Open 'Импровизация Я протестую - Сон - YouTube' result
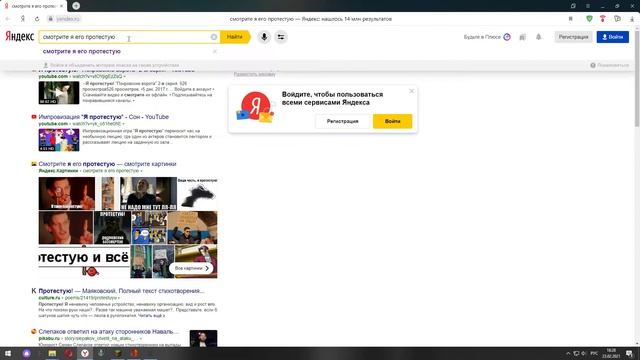Screen dimensions: 640x360 click(x=104, y=117)
